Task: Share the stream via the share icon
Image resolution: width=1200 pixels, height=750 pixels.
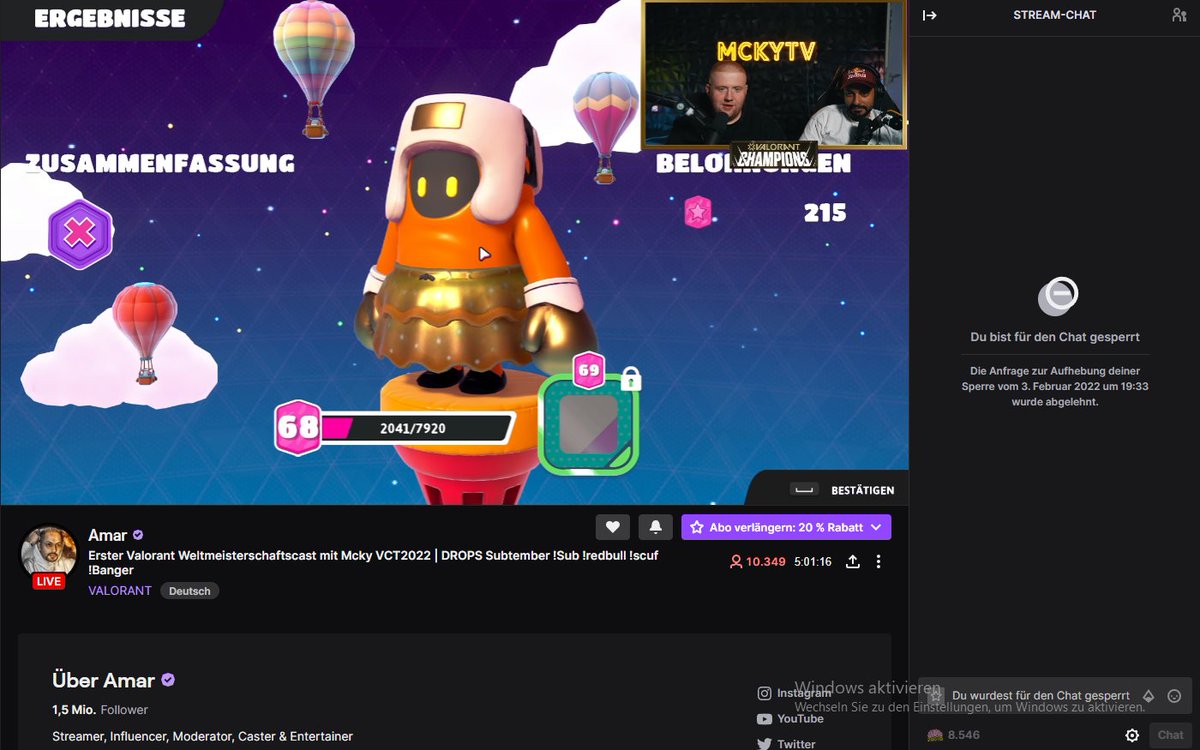Action: point(853,562)
